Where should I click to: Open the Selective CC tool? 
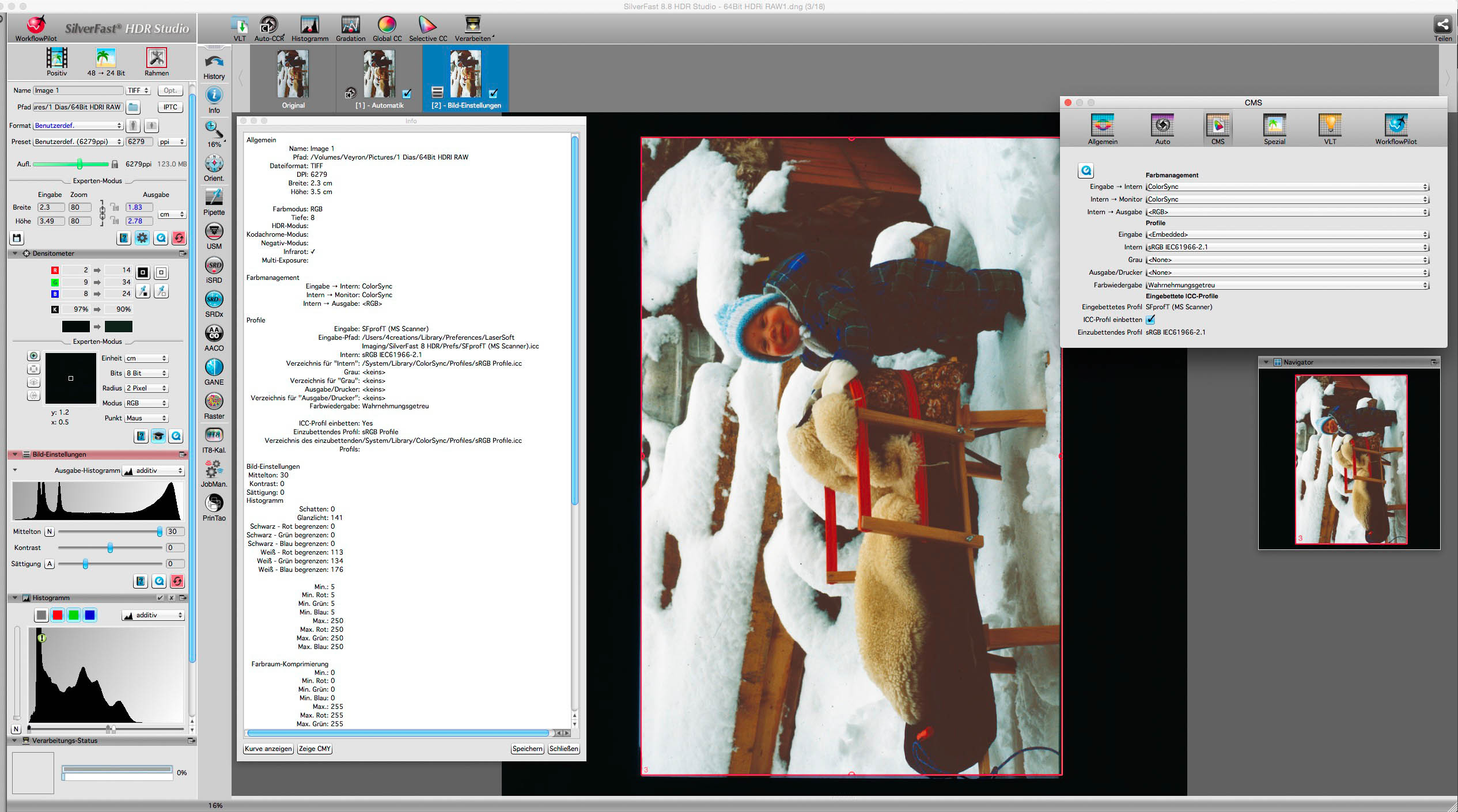(x=427, y=25)
